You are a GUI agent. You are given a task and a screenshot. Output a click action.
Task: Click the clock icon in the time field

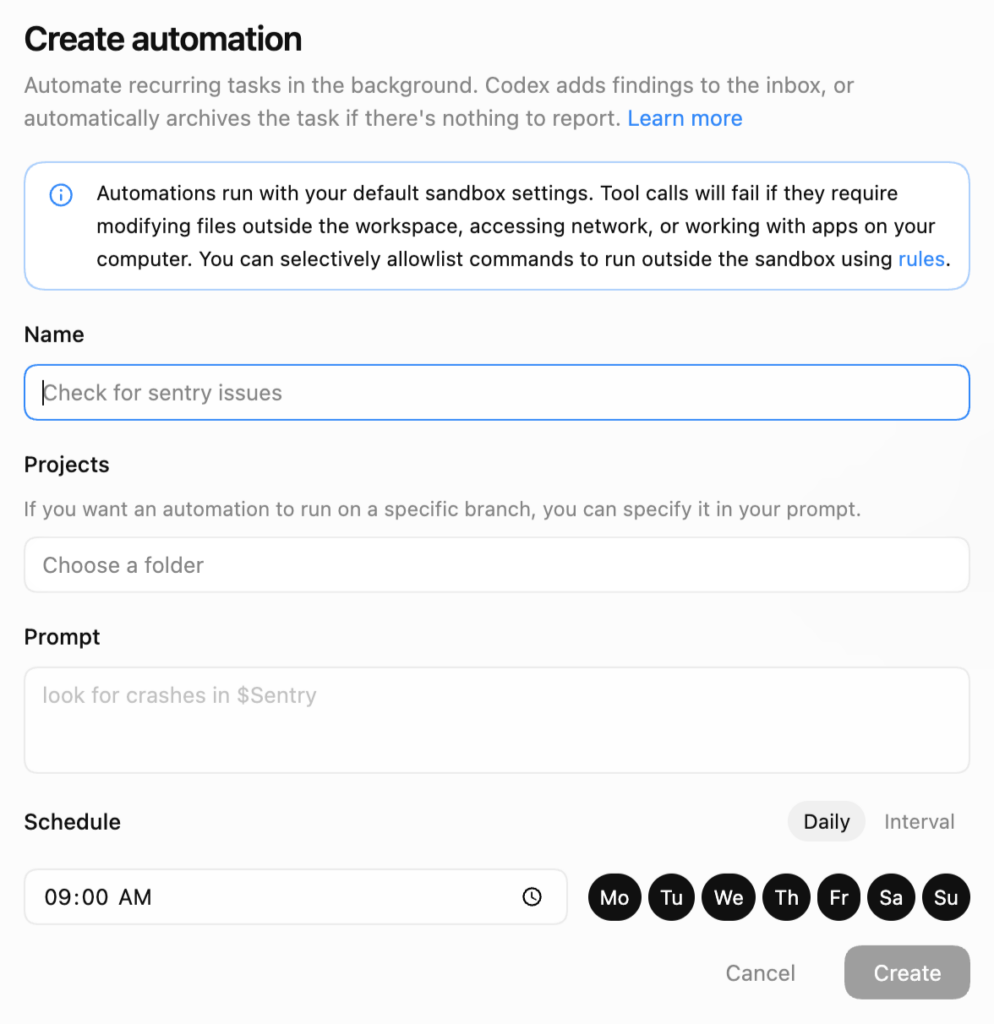[x=532, y=897]
